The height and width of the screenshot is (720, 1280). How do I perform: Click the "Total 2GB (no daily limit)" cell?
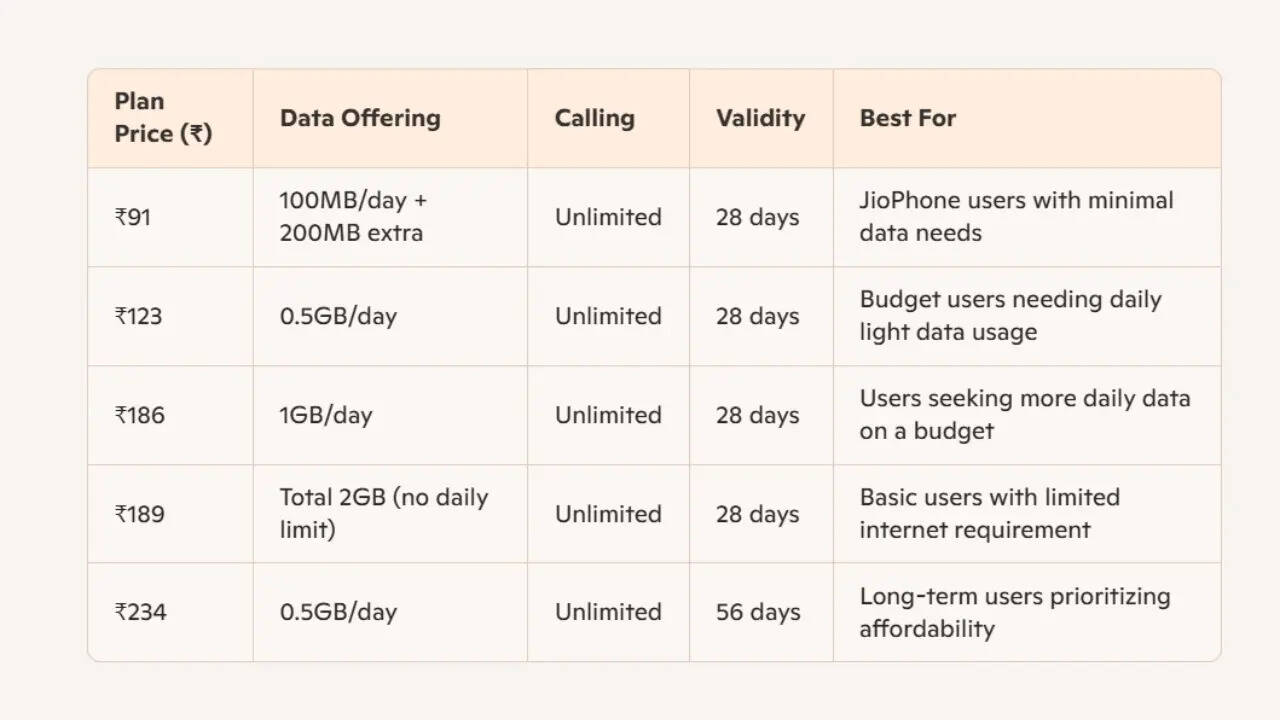pos(383,514)
